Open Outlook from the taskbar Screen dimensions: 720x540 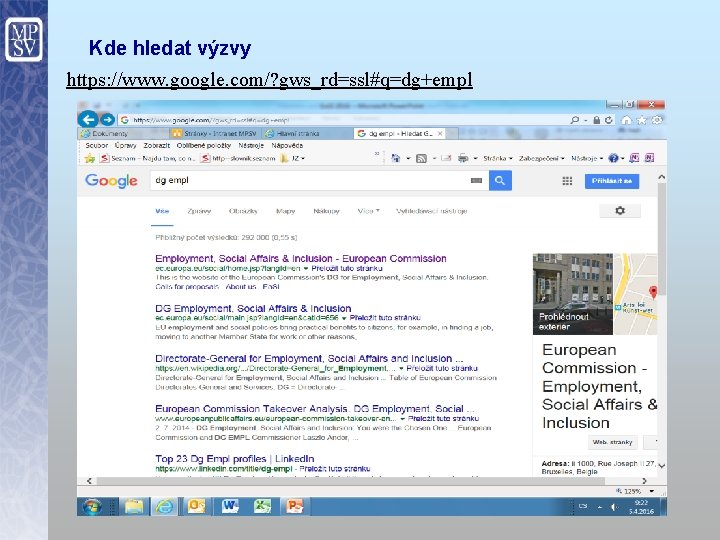(x=197, y=506)
